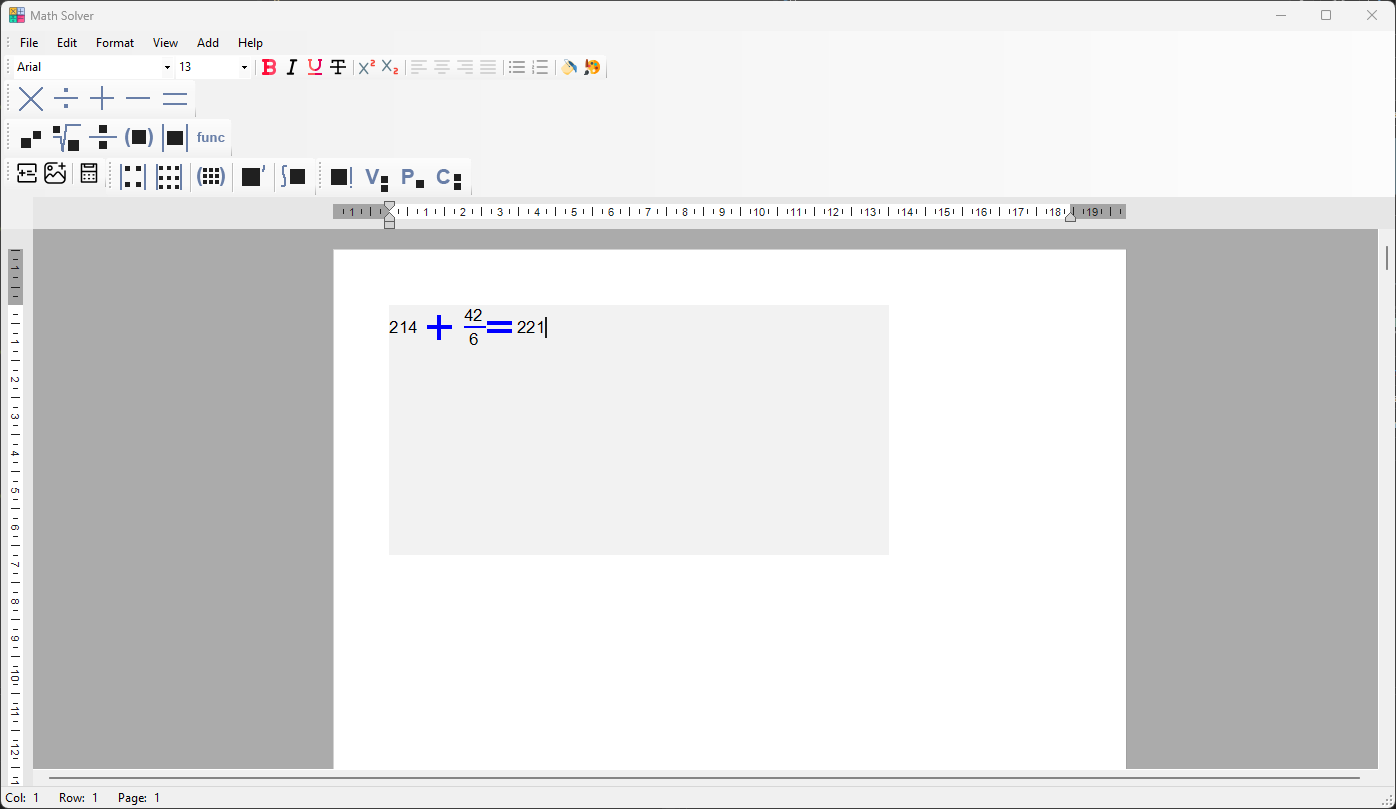Viewport: 1396px width, 809px height.
Task: Pick a text color with palette icon
Action: point(592,67)
